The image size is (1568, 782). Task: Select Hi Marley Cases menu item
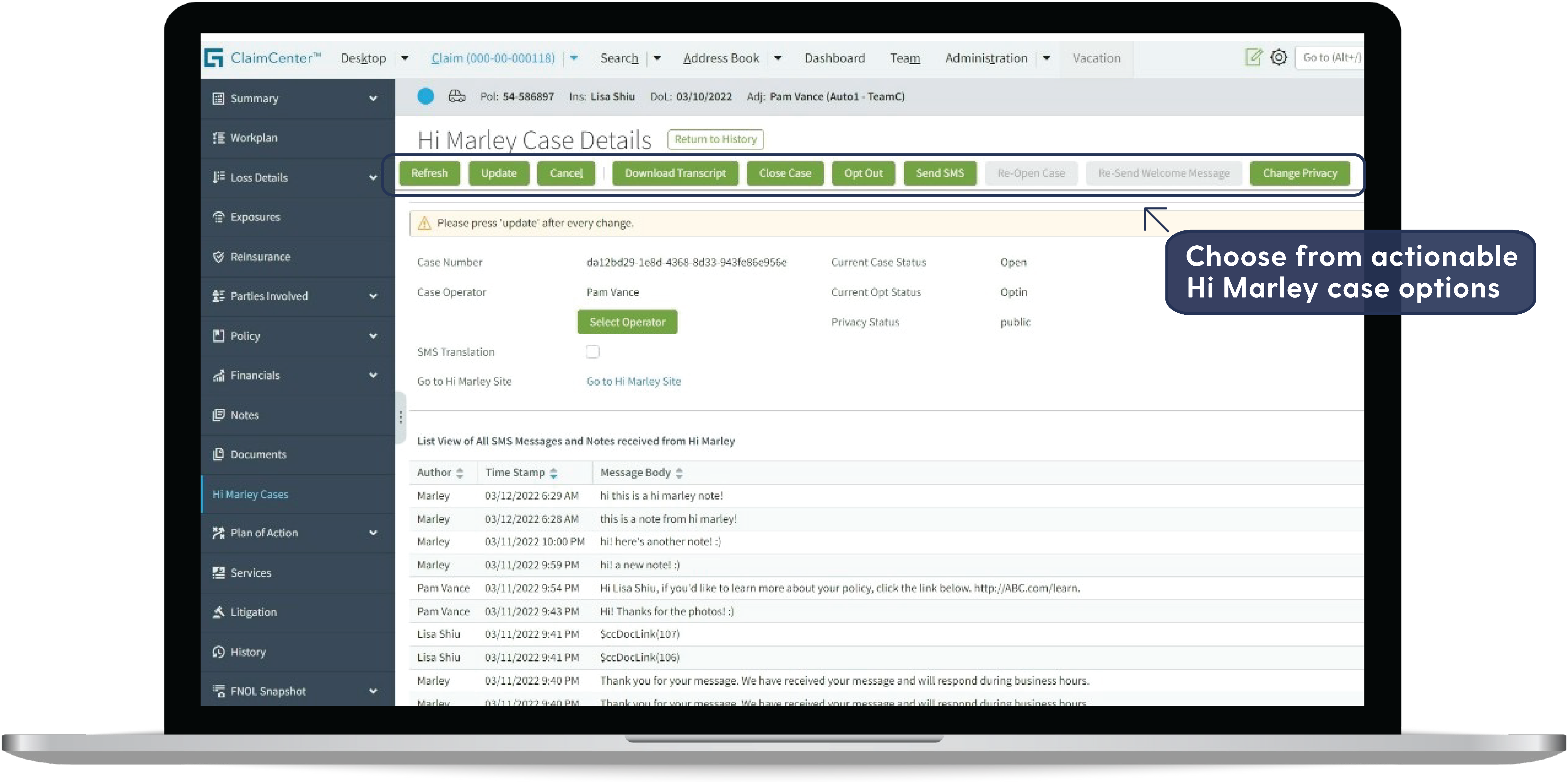(250, 494)
